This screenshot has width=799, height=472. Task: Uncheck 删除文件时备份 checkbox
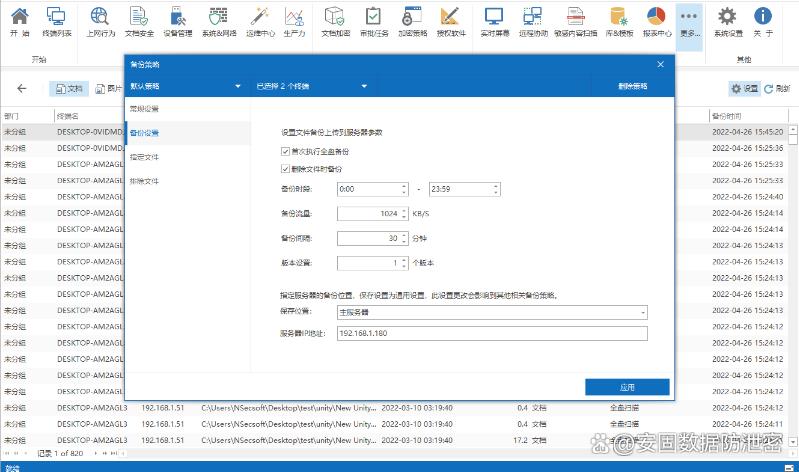pos(286,169)
